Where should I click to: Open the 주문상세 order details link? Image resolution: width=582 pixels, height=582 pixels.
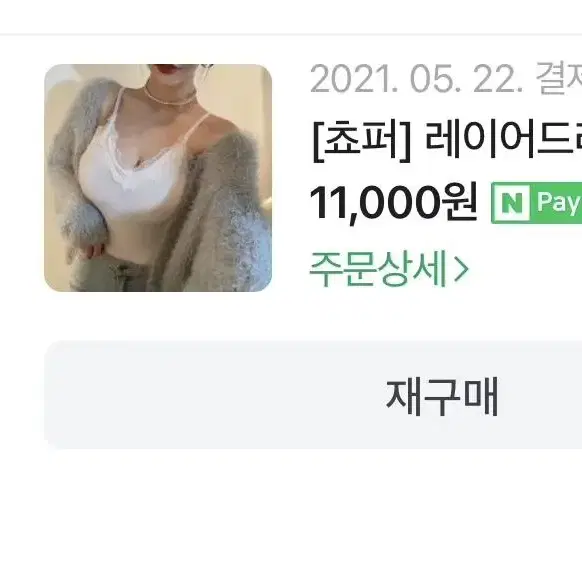tap(389, 269)
